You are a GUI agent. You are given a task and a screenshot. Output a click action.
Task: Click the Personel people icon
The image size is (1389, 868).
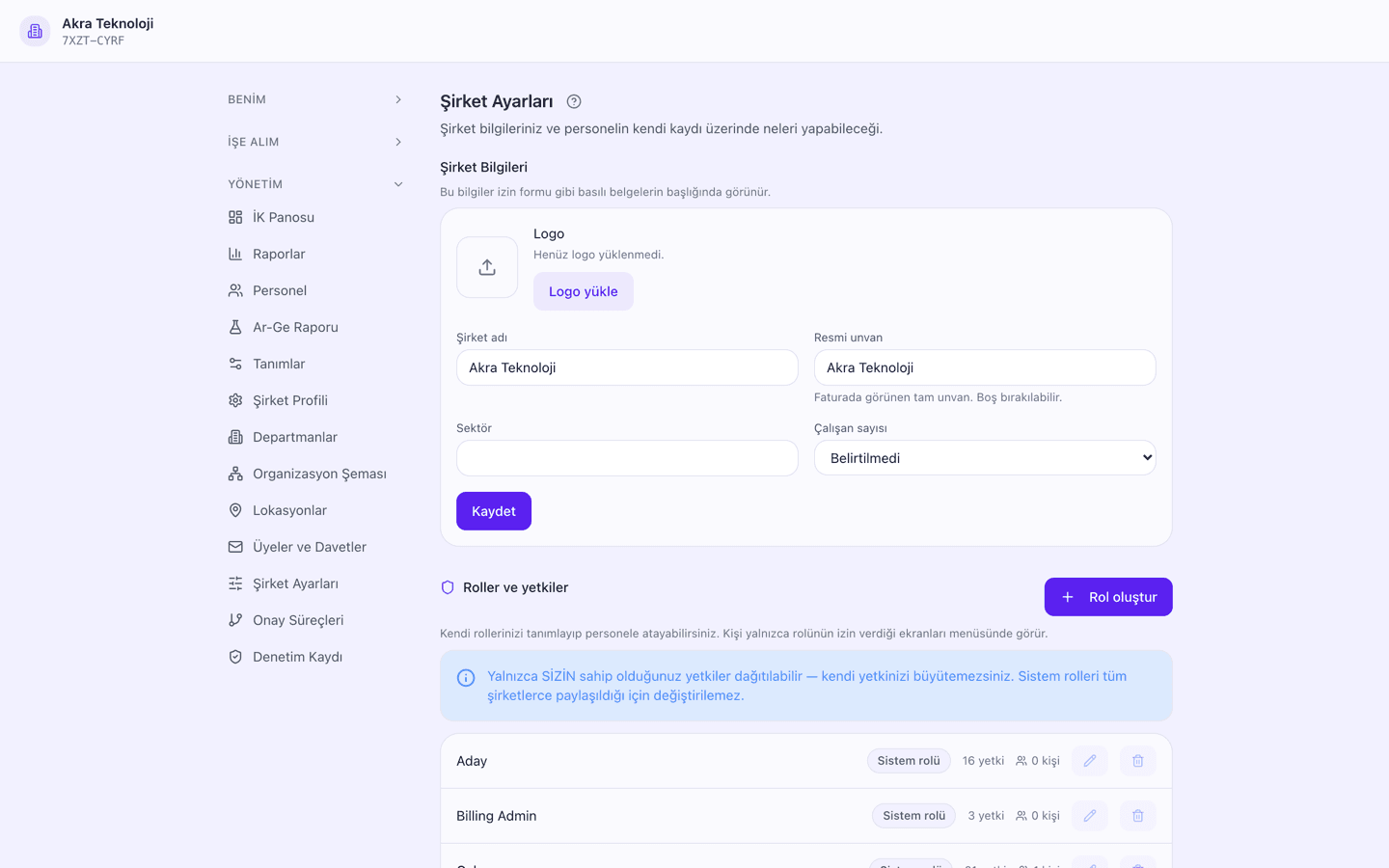pyautogui.click(x=235, y=290)
